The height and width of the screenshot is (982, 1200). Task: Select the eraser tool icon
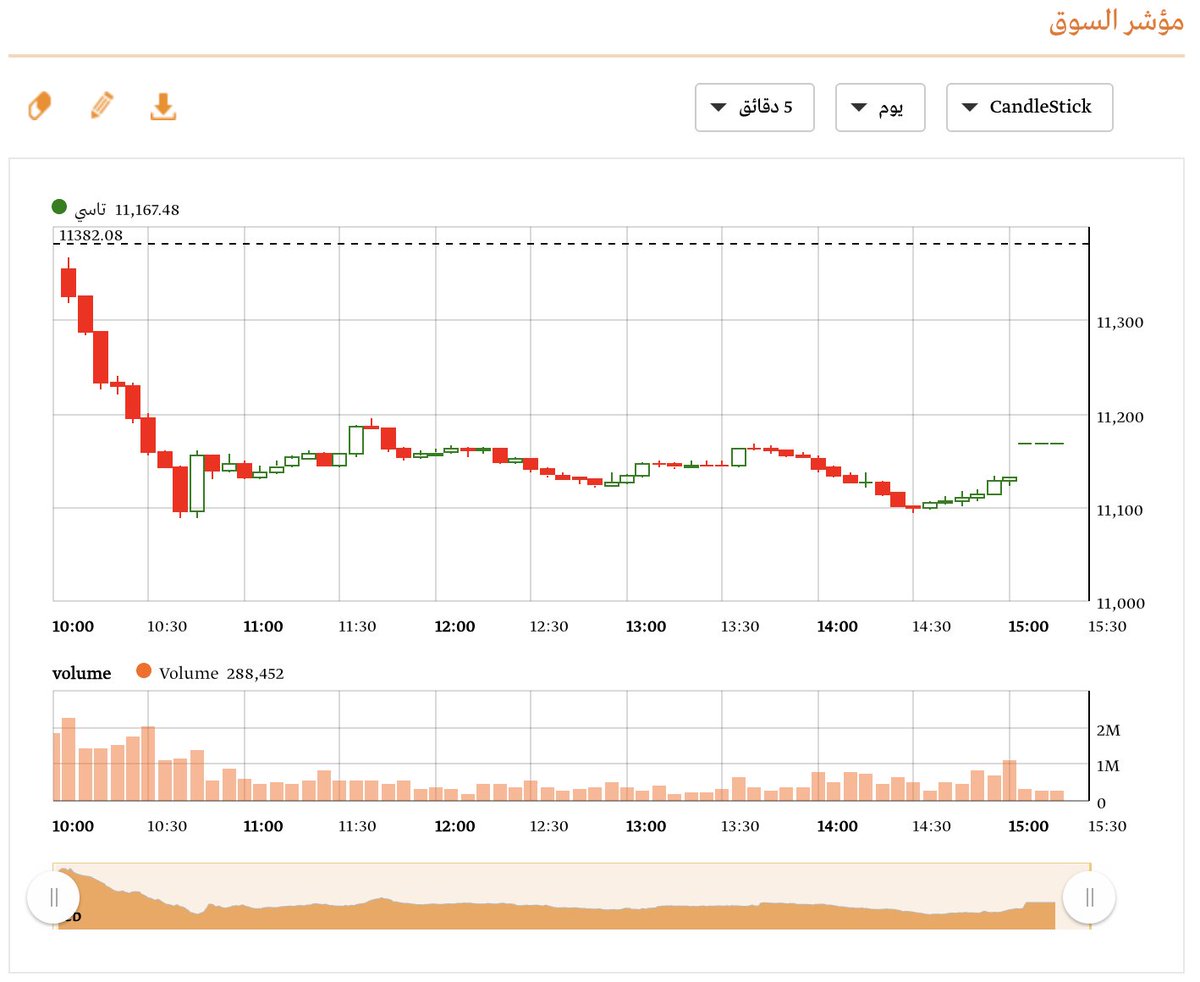(39, 105)
